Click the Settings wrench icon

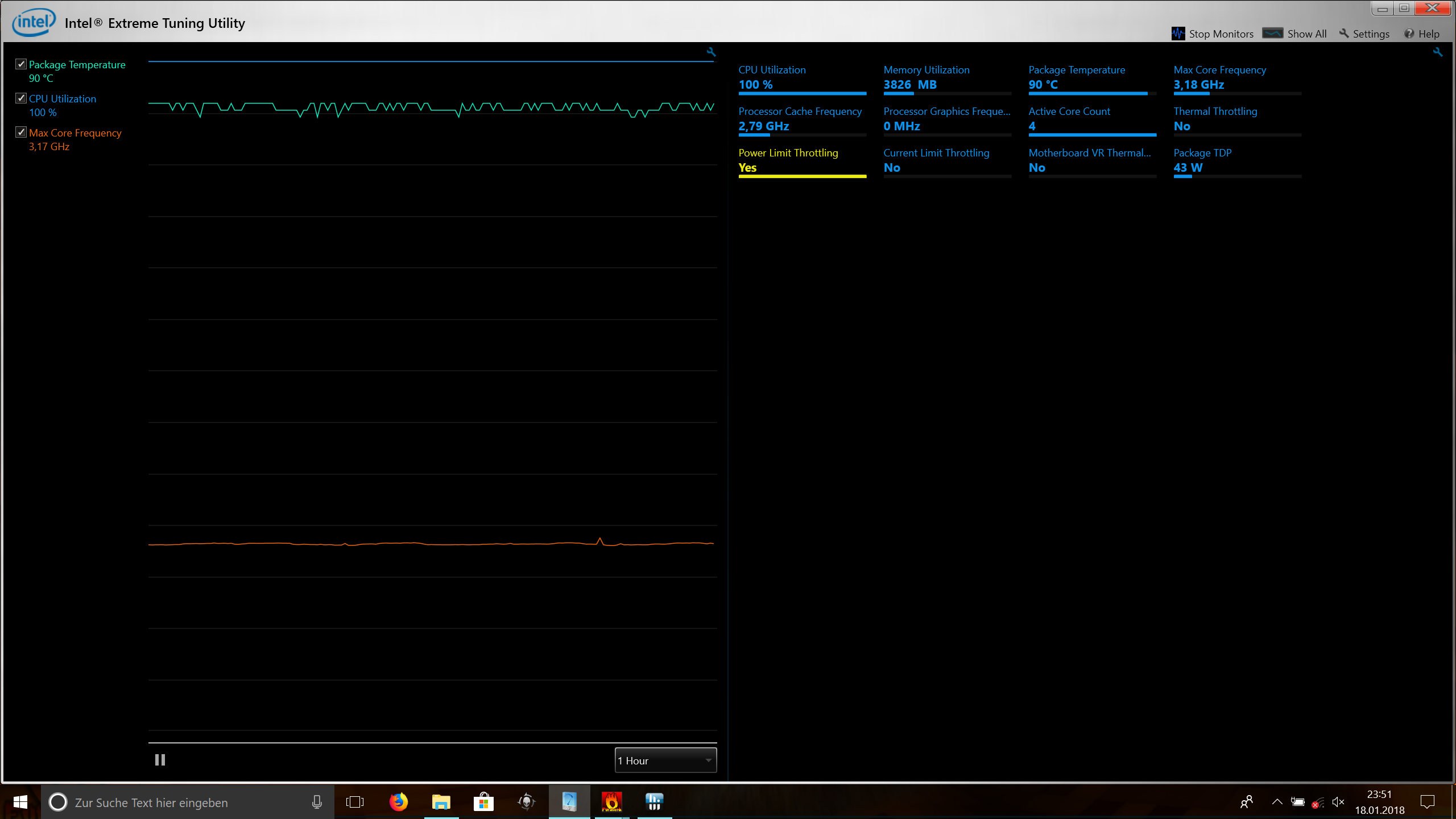point(1344,34)
